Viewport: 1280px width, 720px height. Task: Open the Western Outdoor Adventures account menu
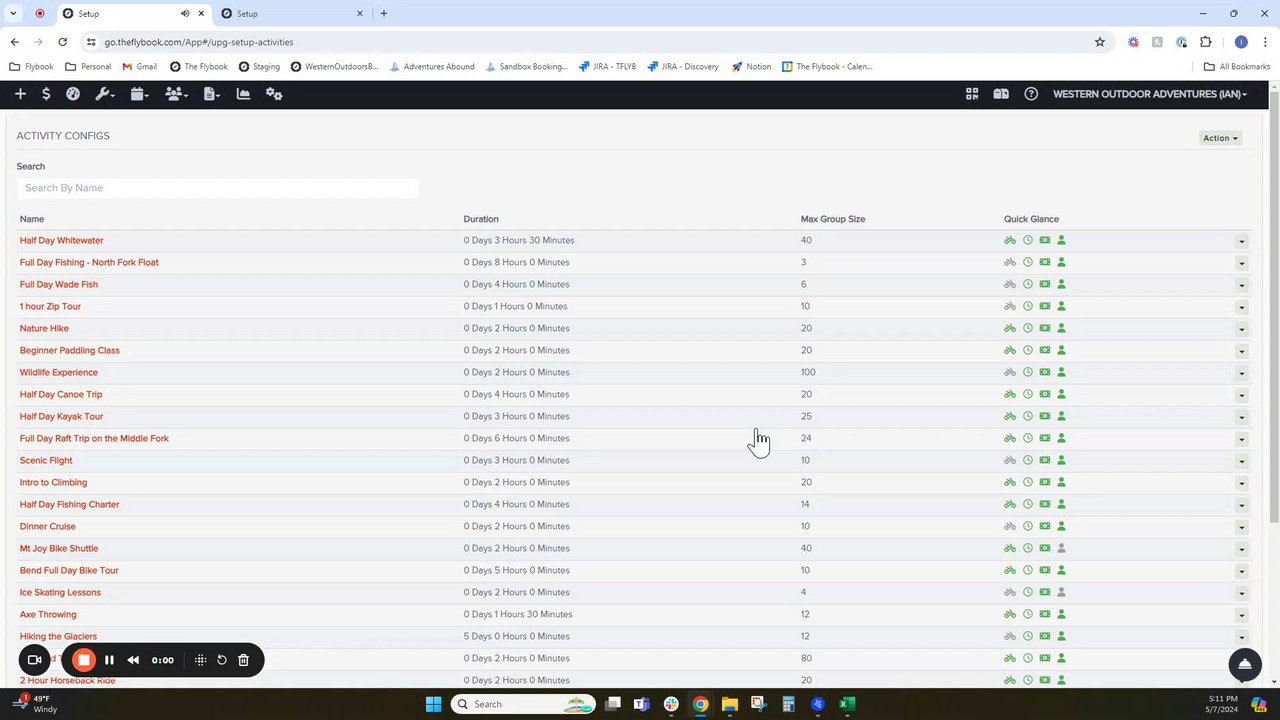1150,94
